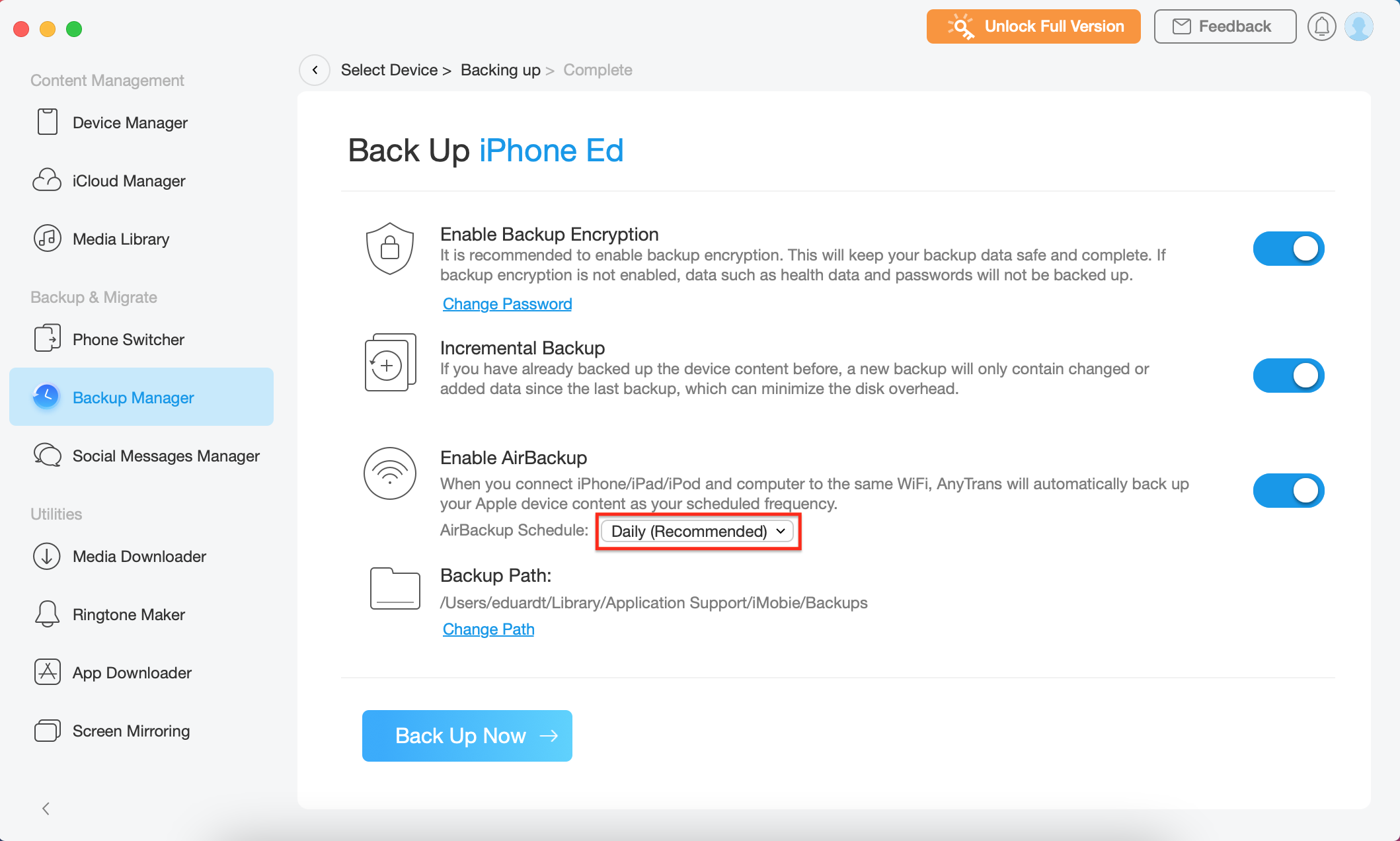This screenshot has height=841, width=1400.
Task: Toggle the Enable AirBackup switch
Action: point(1288,491)
